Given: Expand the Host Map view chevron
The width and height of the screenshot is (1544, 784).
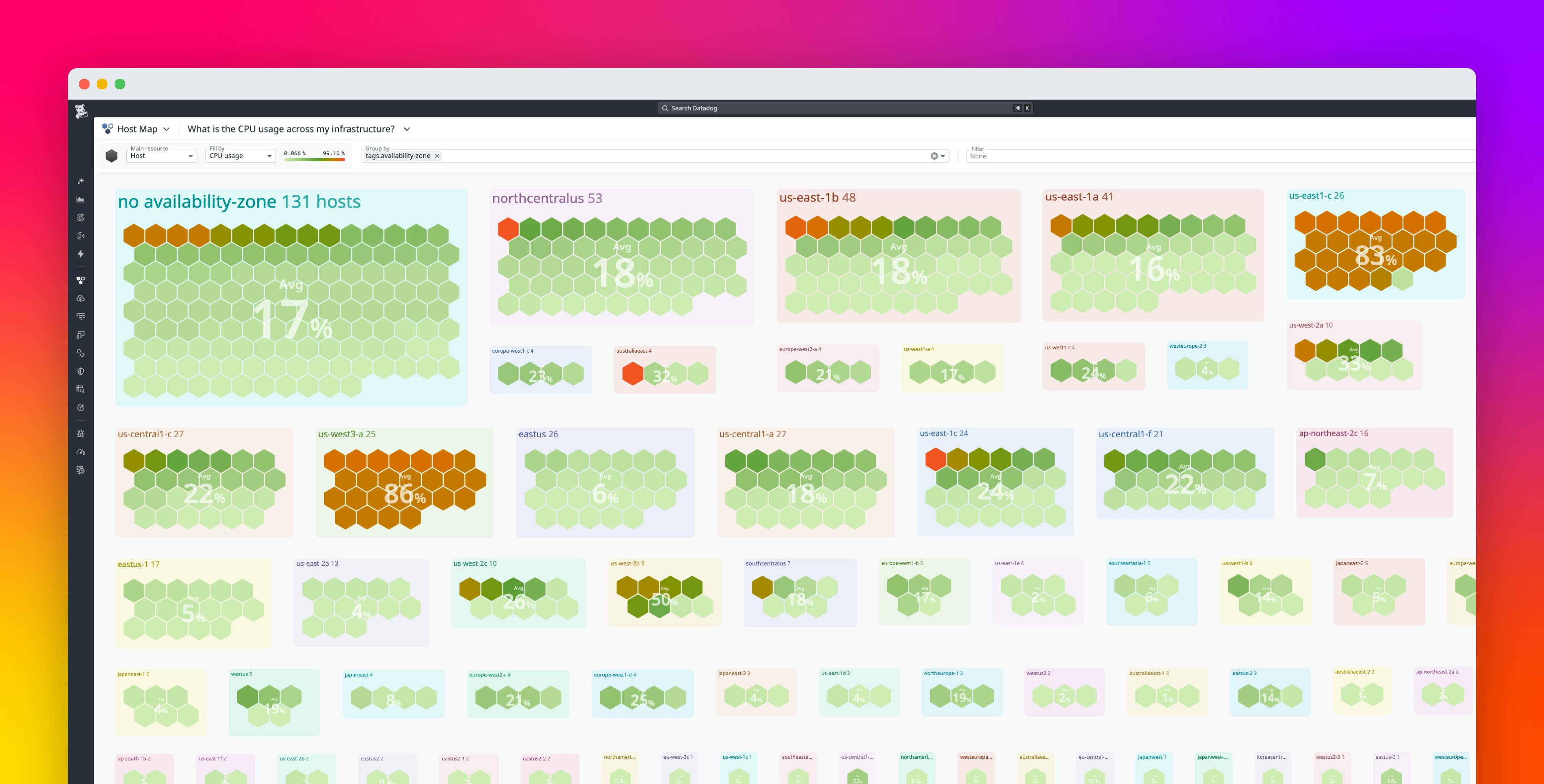Looking at the screenshot, I should (166, 129).
